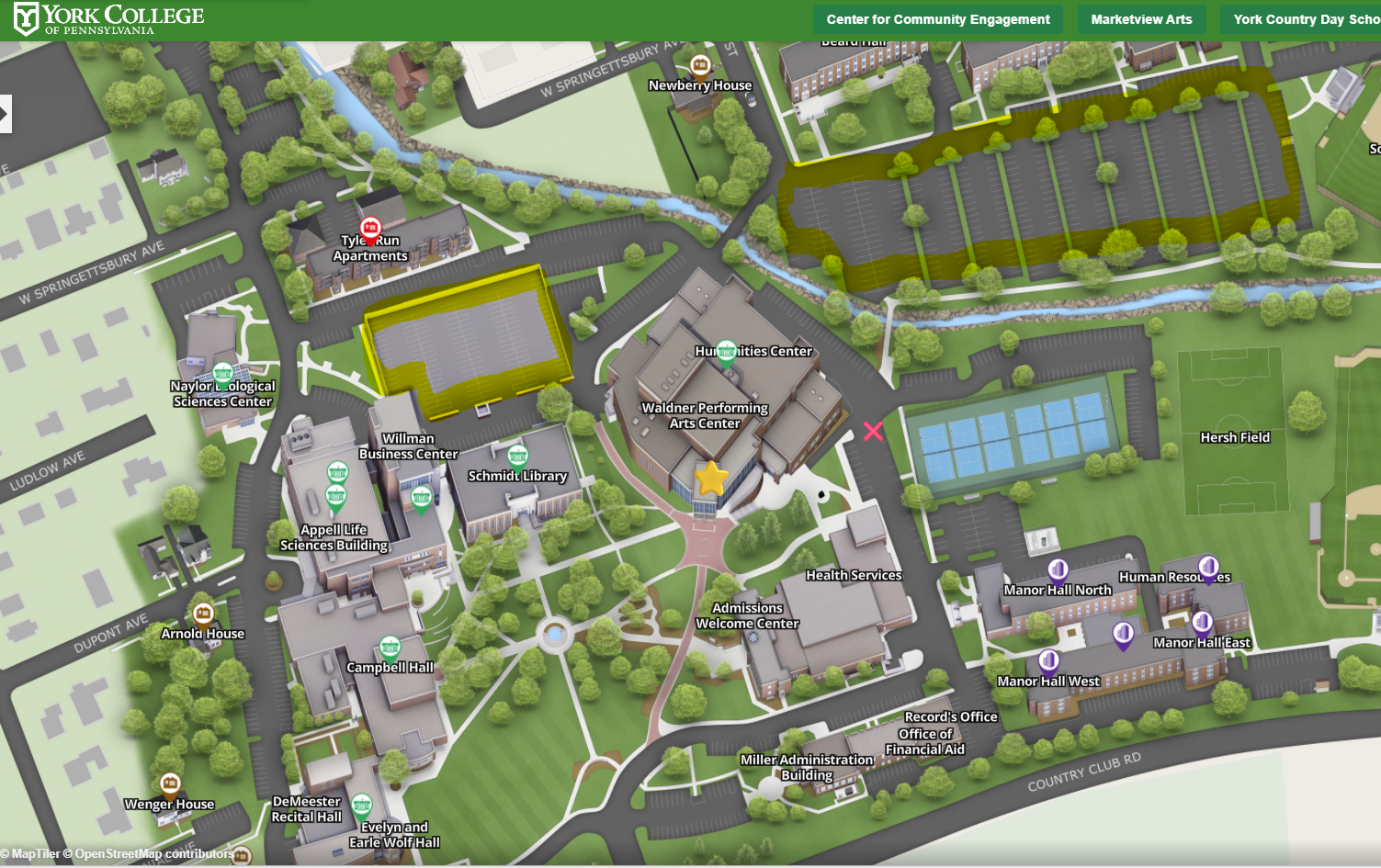The height and width of the screenshot is (868, 1381).
Task: Click the Campbell Hall green pin
Action: [390, 648]
